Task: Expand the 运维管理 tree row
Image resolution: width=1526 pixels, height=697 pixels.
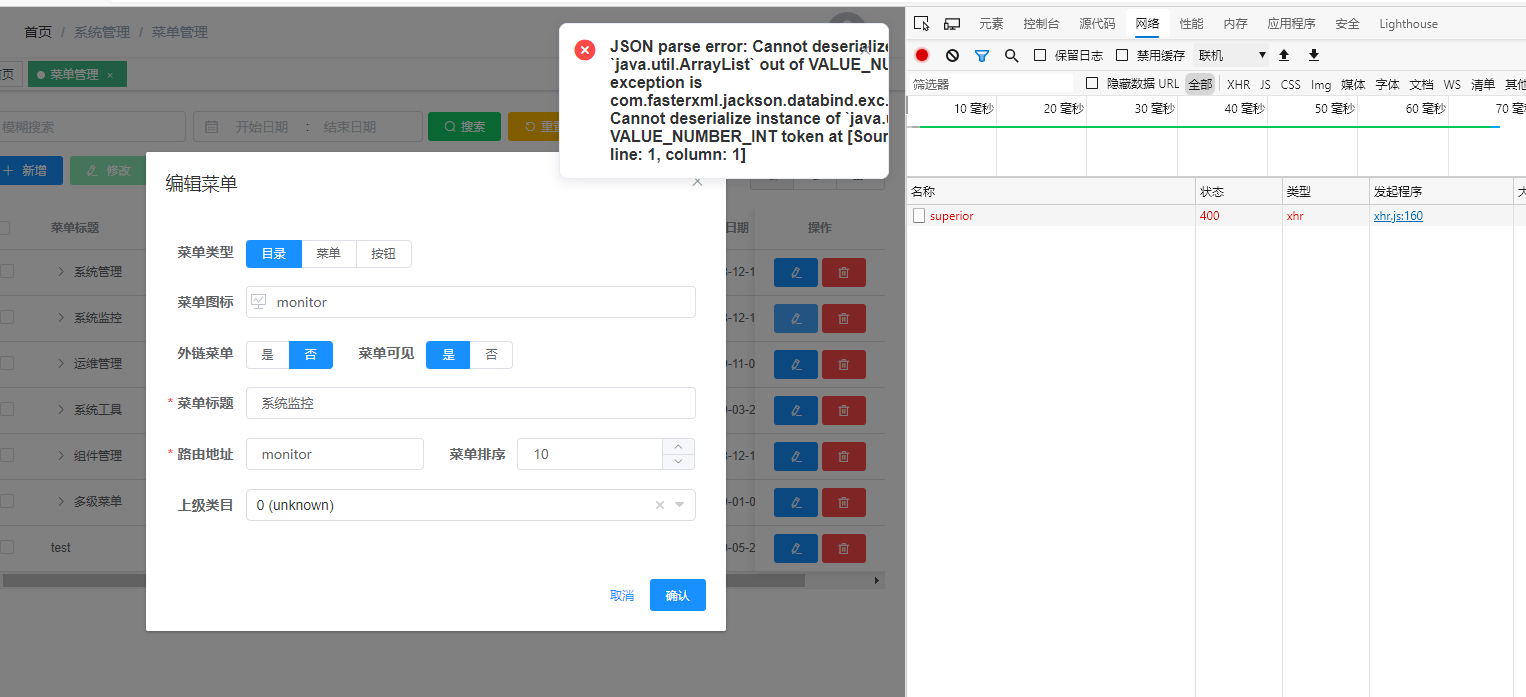Action: coord(60,363)
